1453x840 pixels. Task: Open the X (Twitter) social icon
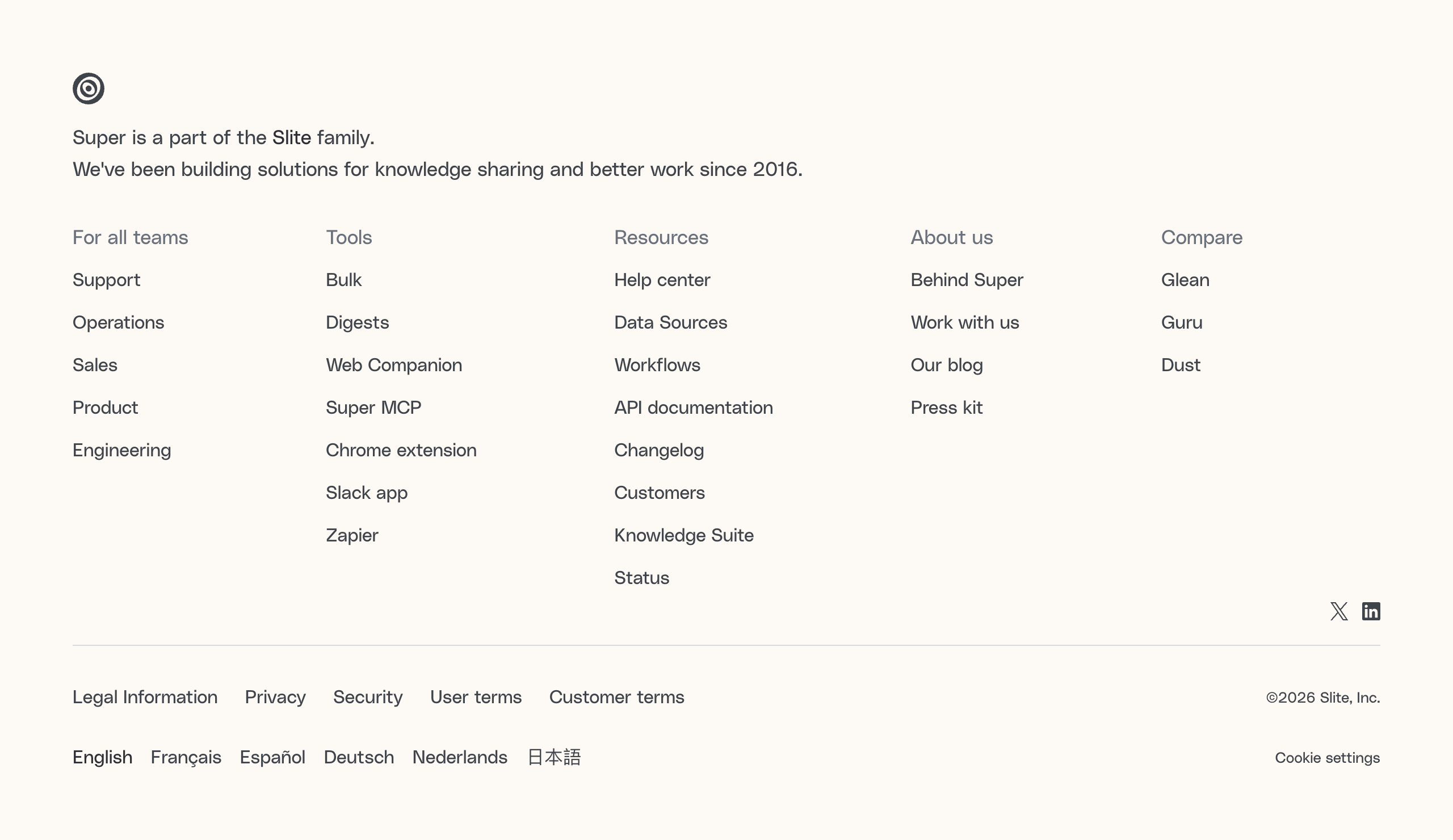pyautogui.click(x=1339, y=611)
